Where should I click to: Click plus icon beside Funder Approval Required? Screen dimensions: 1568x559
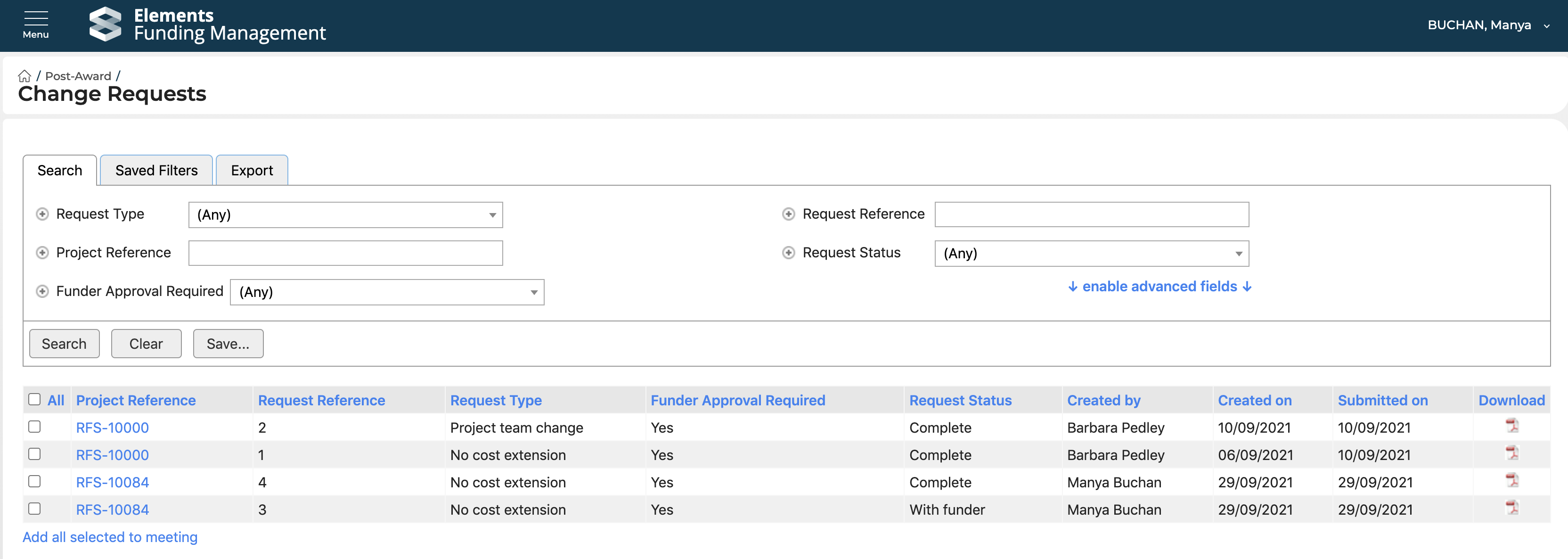[x=42, y=292]
